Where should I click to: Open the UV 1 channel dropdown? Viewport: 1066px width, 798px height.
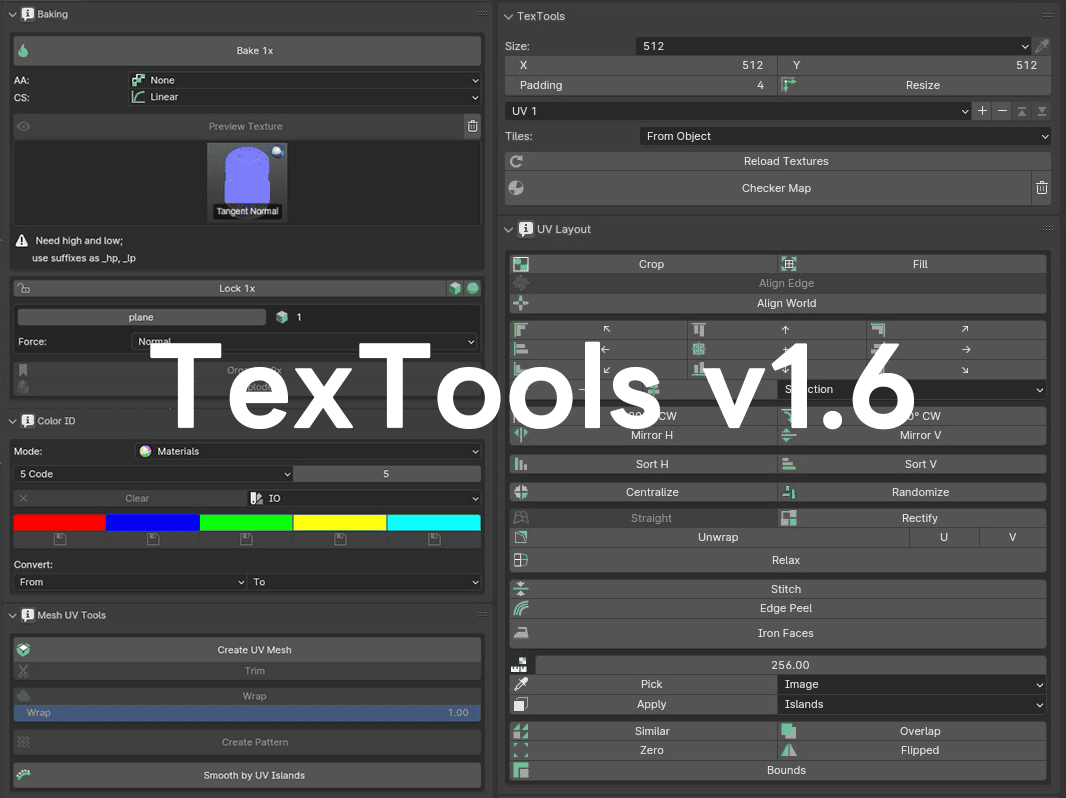pyautogui.click(x=739, y=111)
